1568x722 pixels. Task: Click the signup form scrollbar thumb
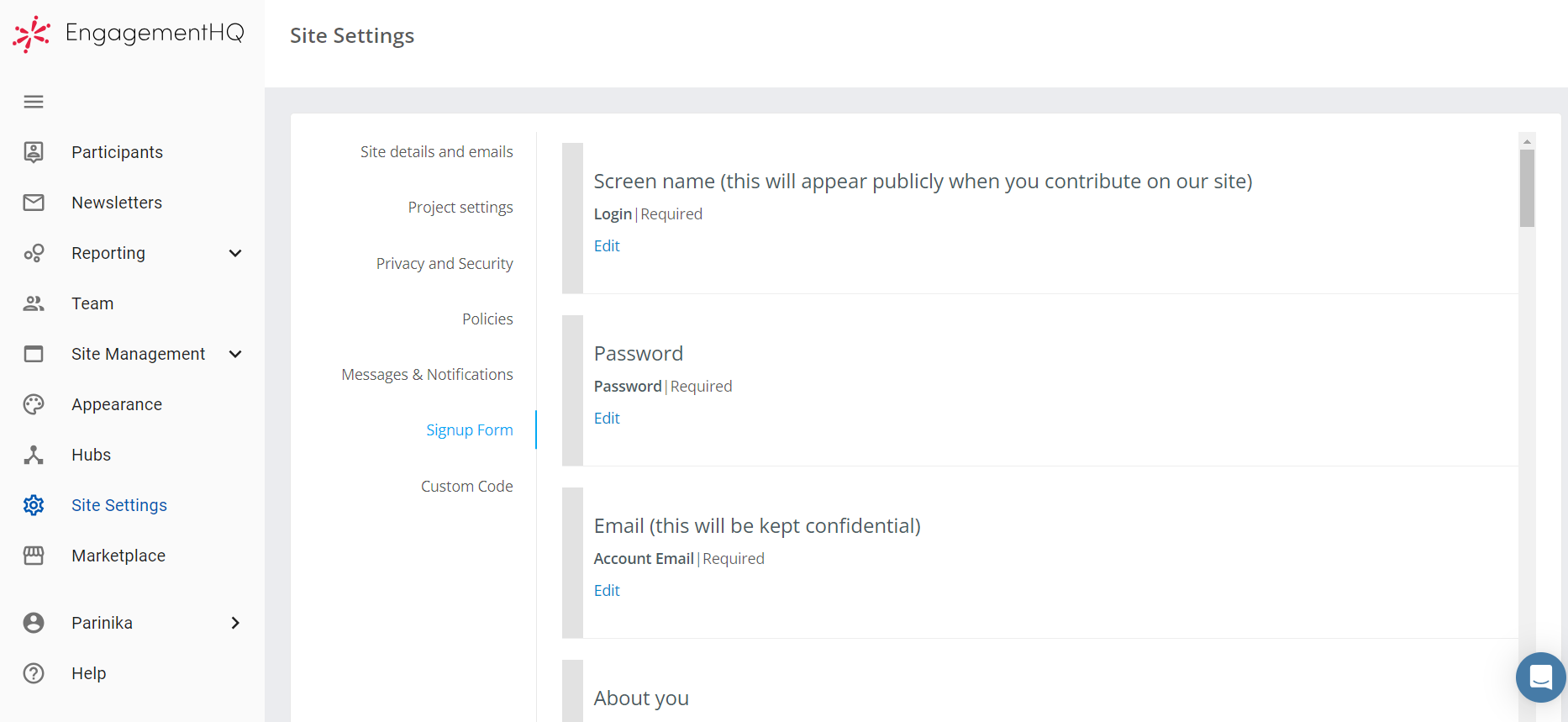pyautogui.click(x=1527, y=188)
